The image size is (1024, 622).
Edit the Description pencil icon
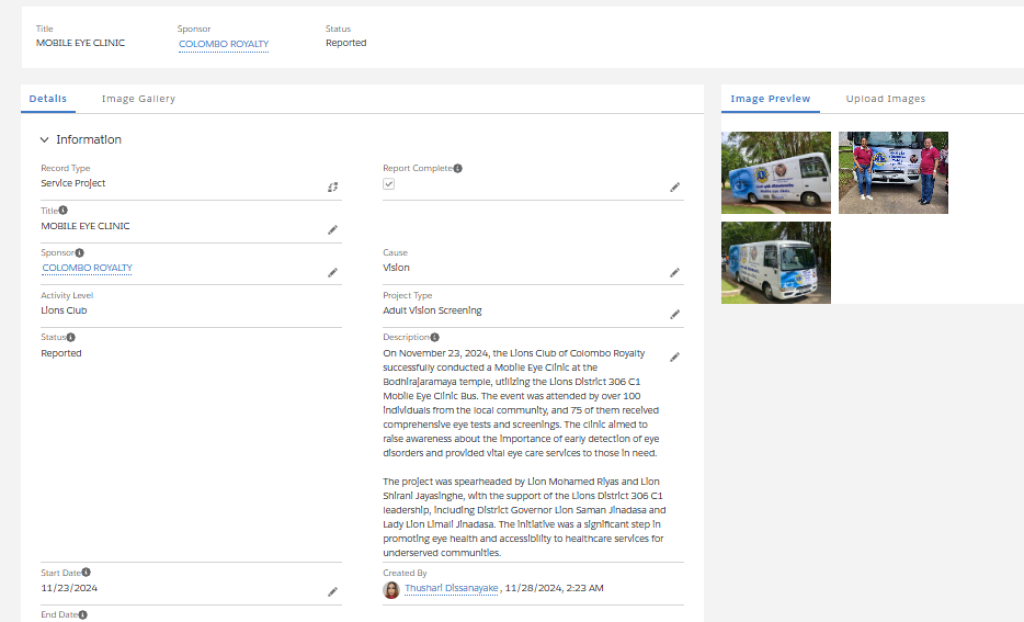675,357
